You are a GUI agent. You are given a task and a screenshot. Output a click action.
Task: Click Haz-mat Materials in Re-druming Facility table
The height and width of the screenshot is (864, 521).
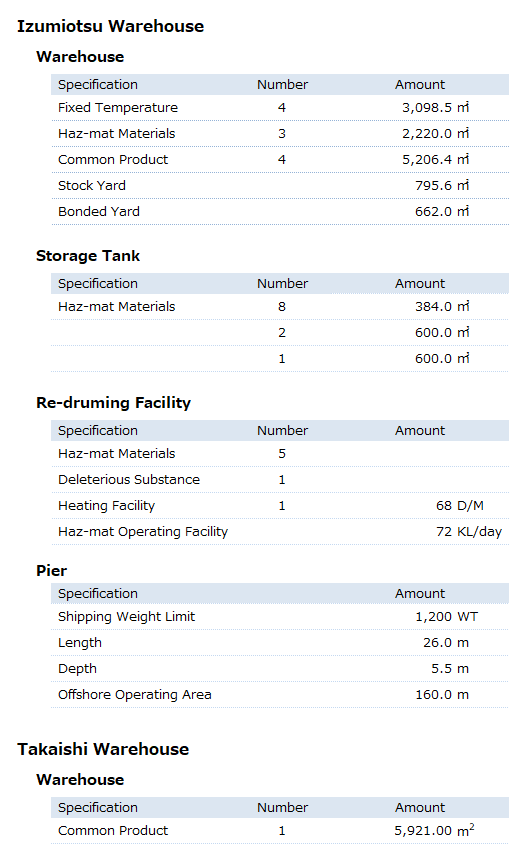pos(117,453)
